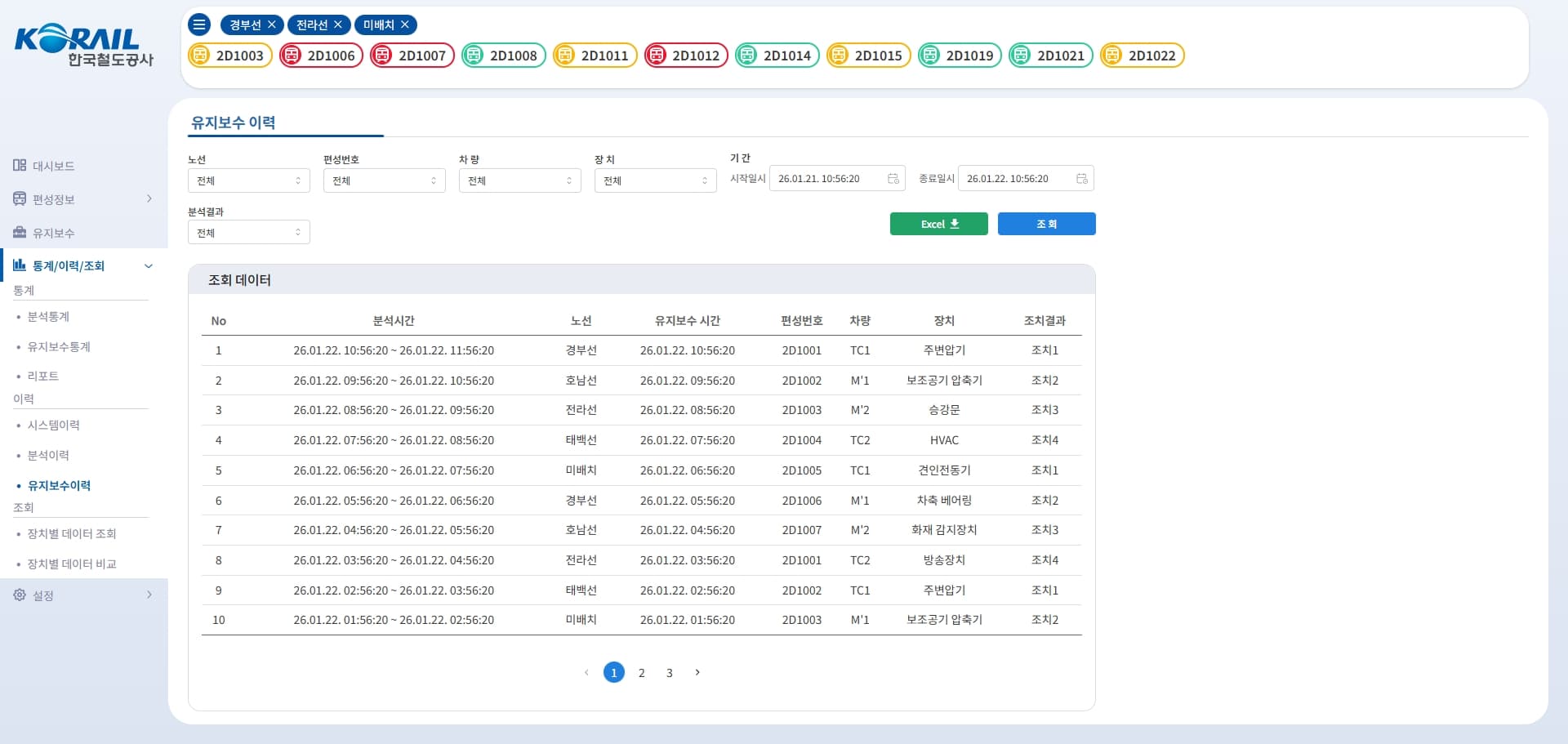The height and width of the screenshot is (744, 1568).
Task: Download data with Excel button
Action: click(938, 224)
